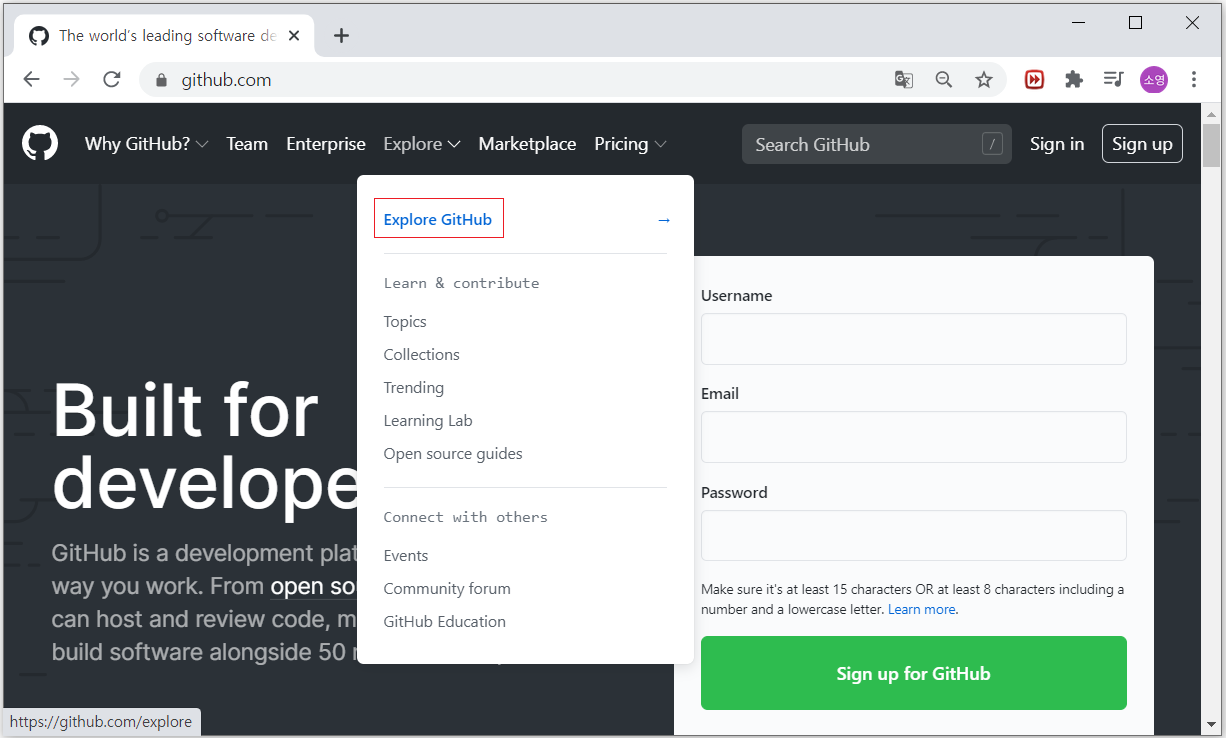Open a new tab with plus button
1226x738 pixels.
click(341, 36)
